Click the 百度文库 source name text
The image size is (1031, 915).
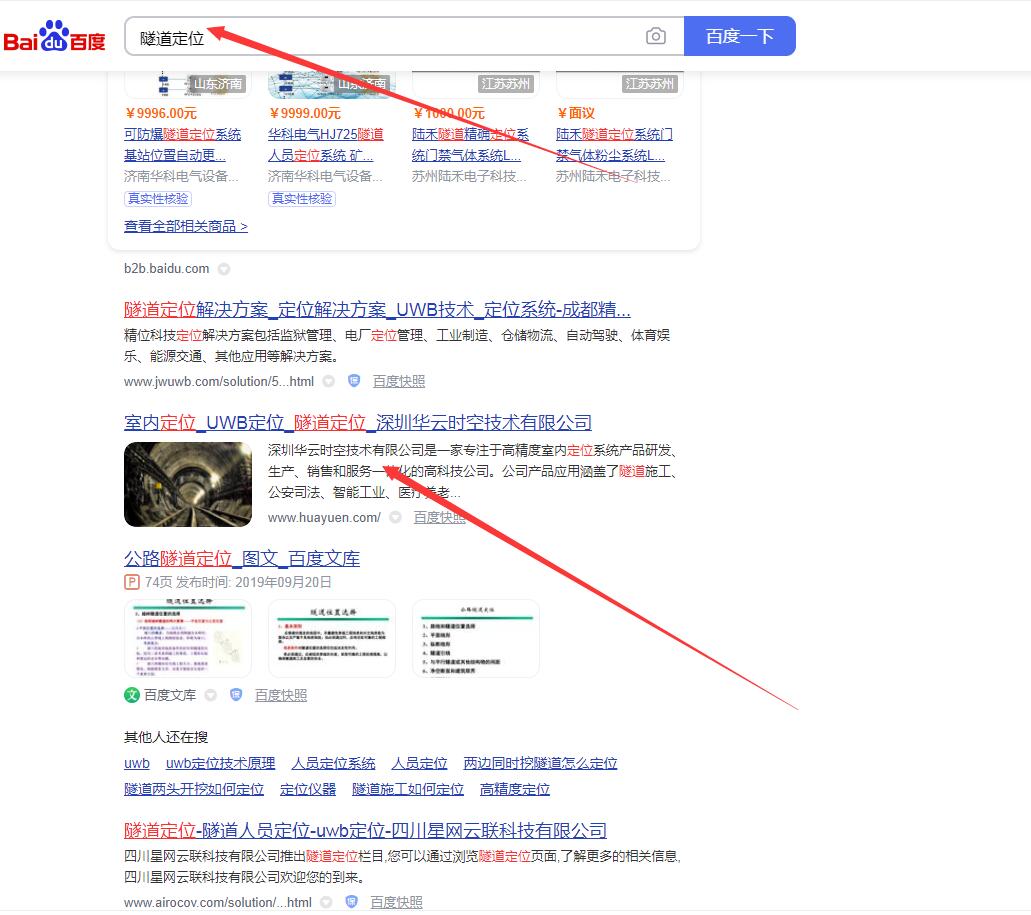(170, 695)
